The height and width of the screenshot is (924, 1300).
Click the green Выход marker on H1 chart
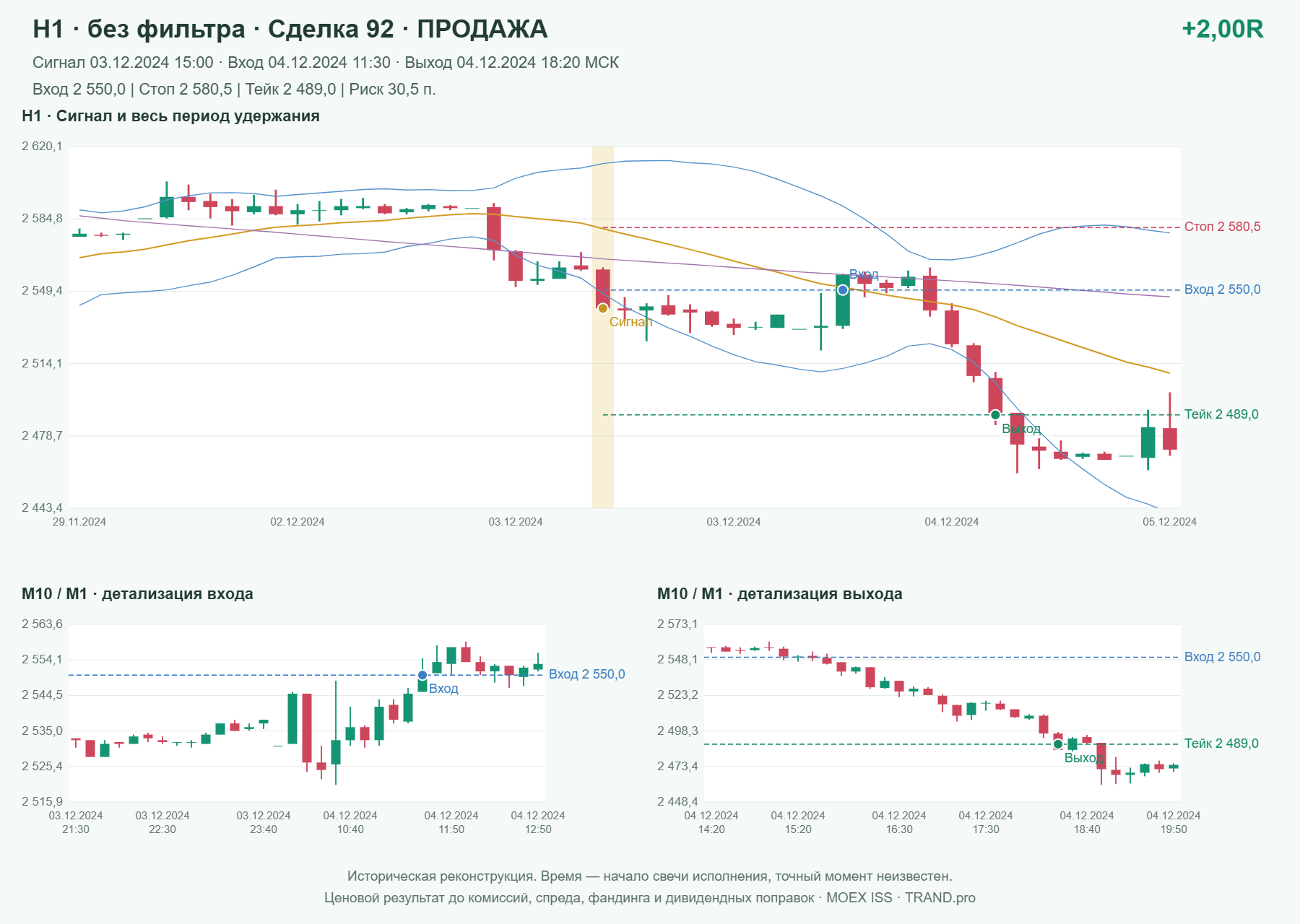click(995, 414)
